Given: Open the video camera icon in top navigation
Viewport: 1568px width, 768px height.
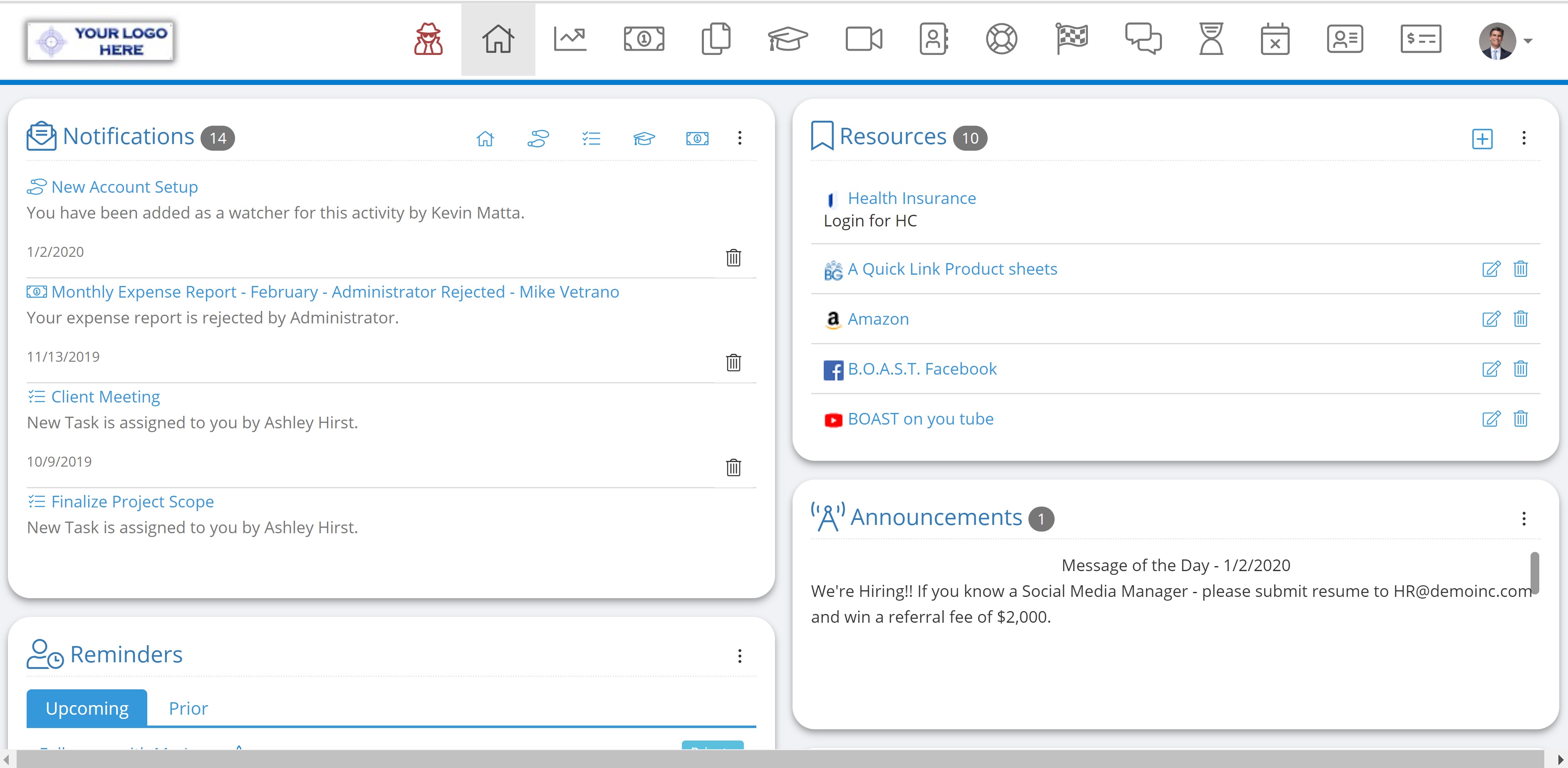Looking at the screenshot, I should 864,40.
